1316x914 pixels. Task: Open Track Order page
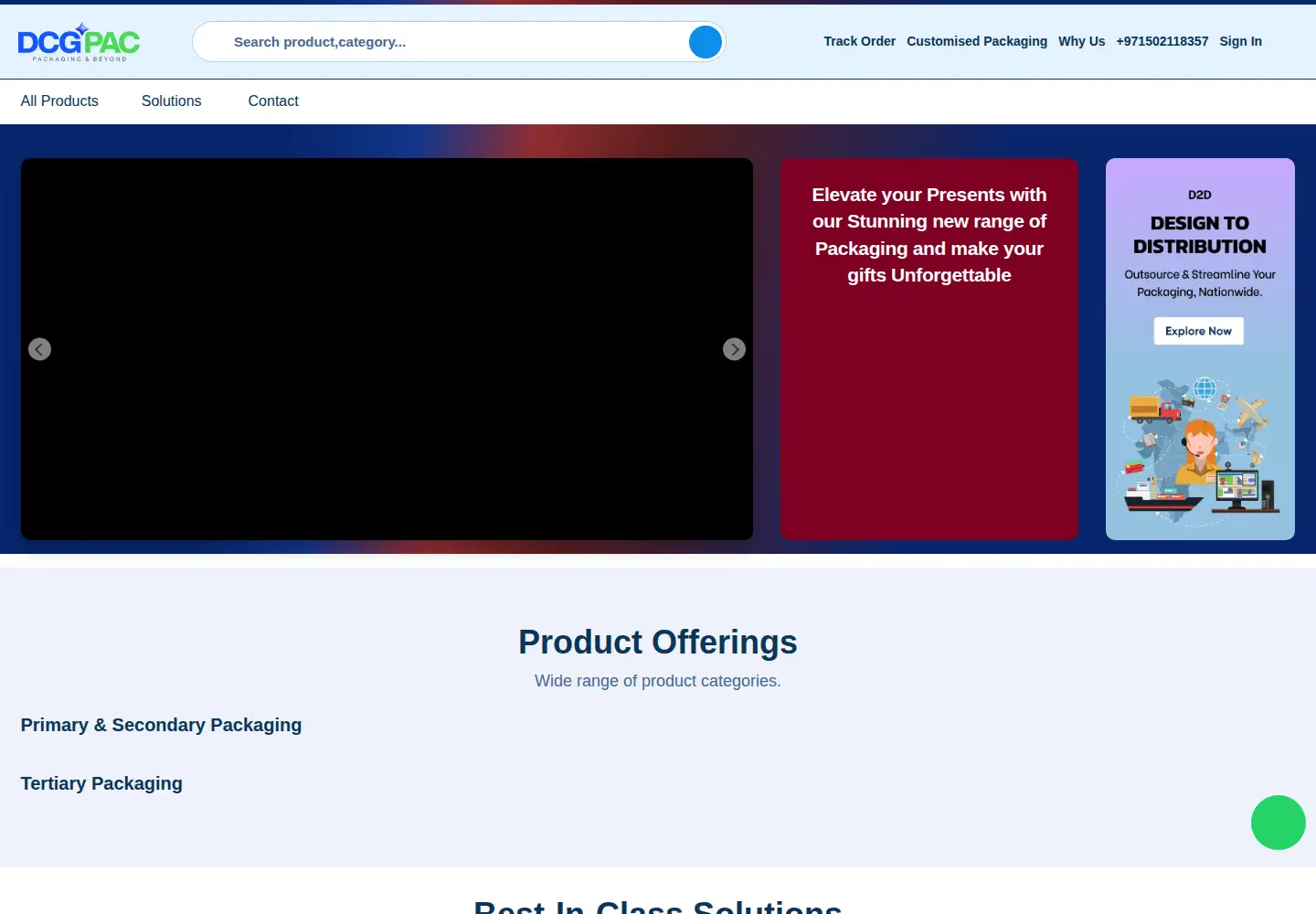point(859,41)
